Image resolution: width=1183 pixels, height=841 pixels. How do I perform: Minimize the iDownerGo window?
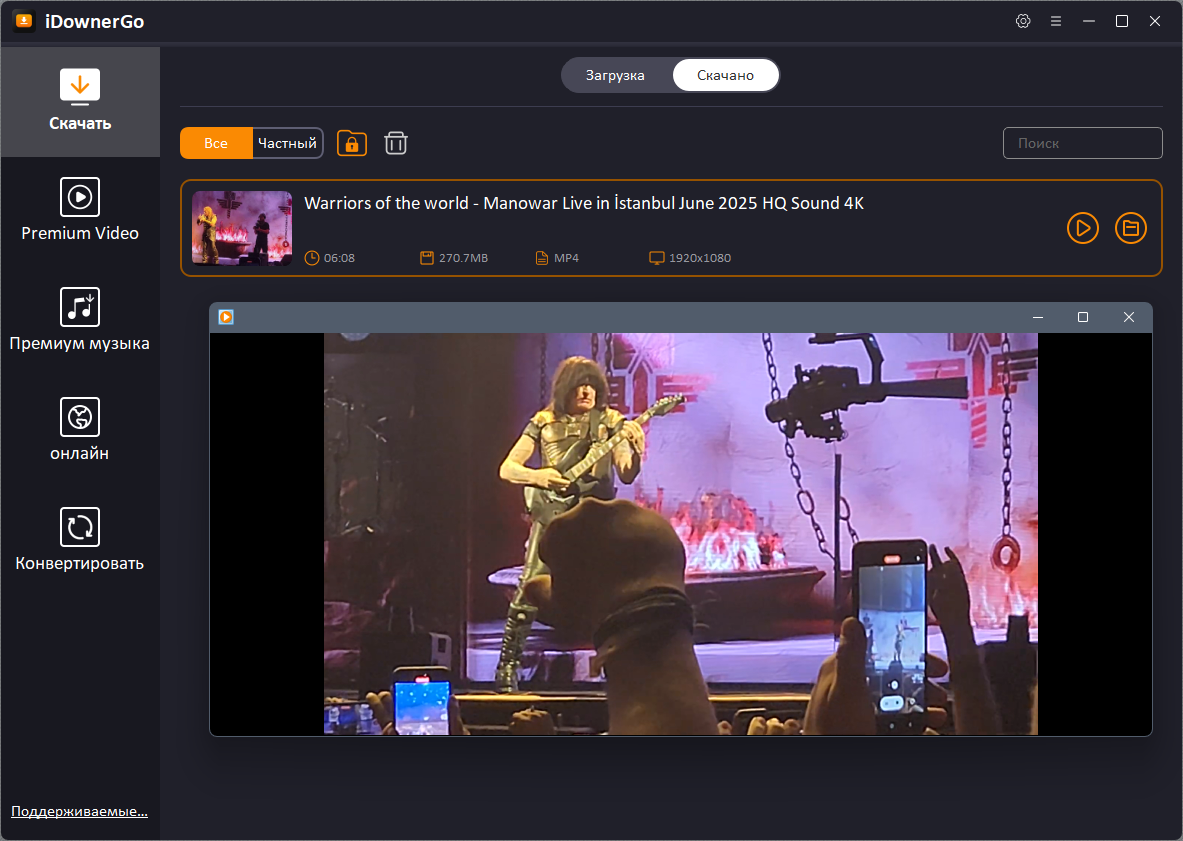pyautogui.click(x=1089, y=21)
